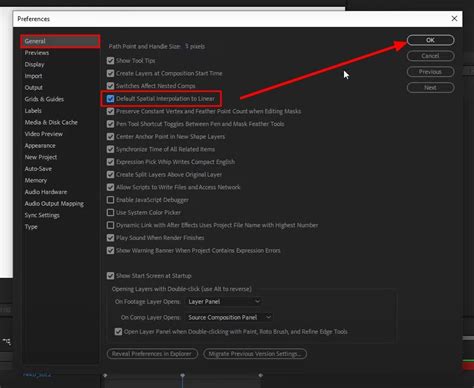Open the Audio Output Mapping category
Image resolution: width=474 pixels, height=388 pixels.
(54, 204)
